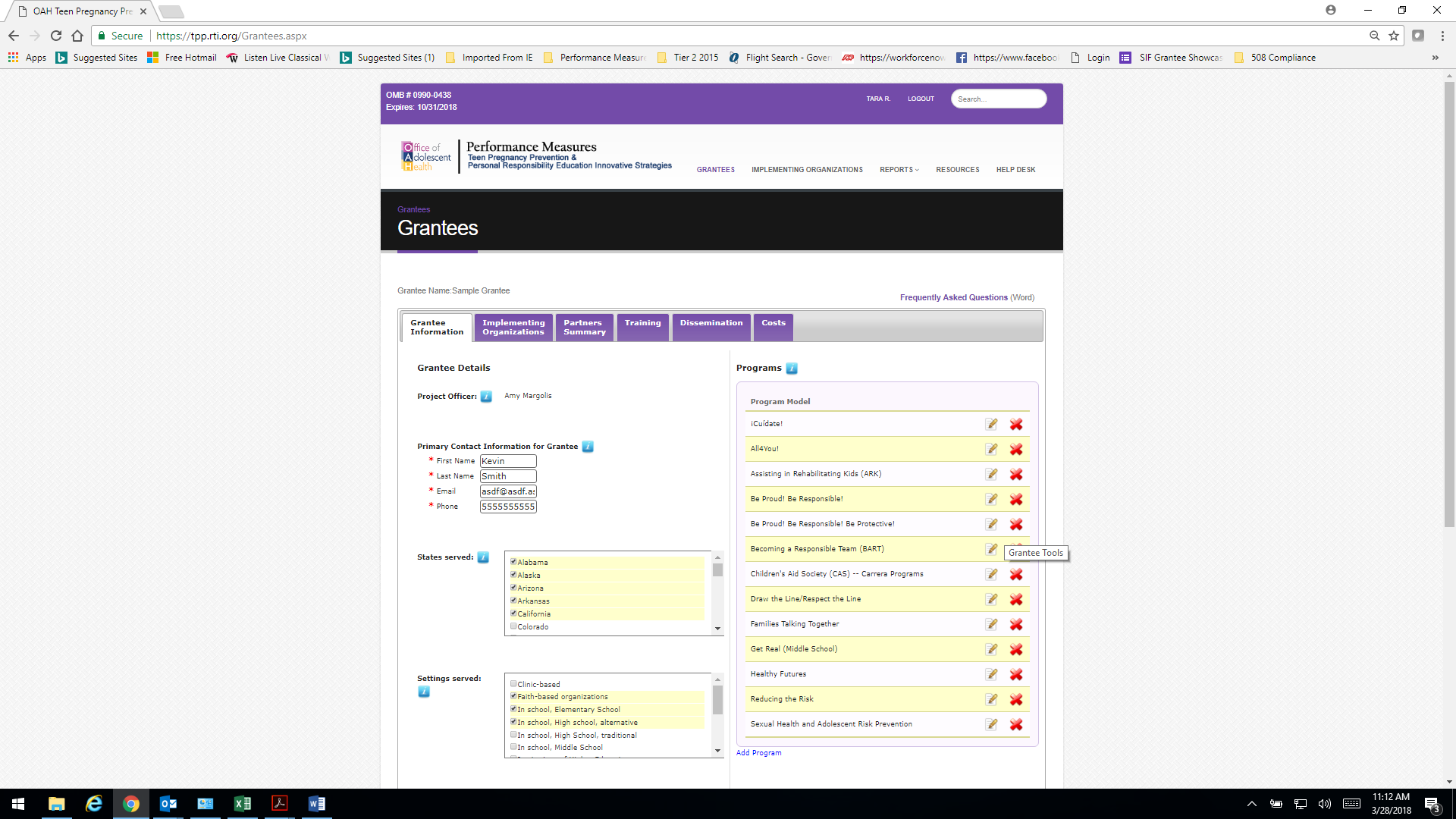The height and width of the screenshot is (819, 1456).
Task: Click the Settings served list down arrow
Action: click(717, 751)
